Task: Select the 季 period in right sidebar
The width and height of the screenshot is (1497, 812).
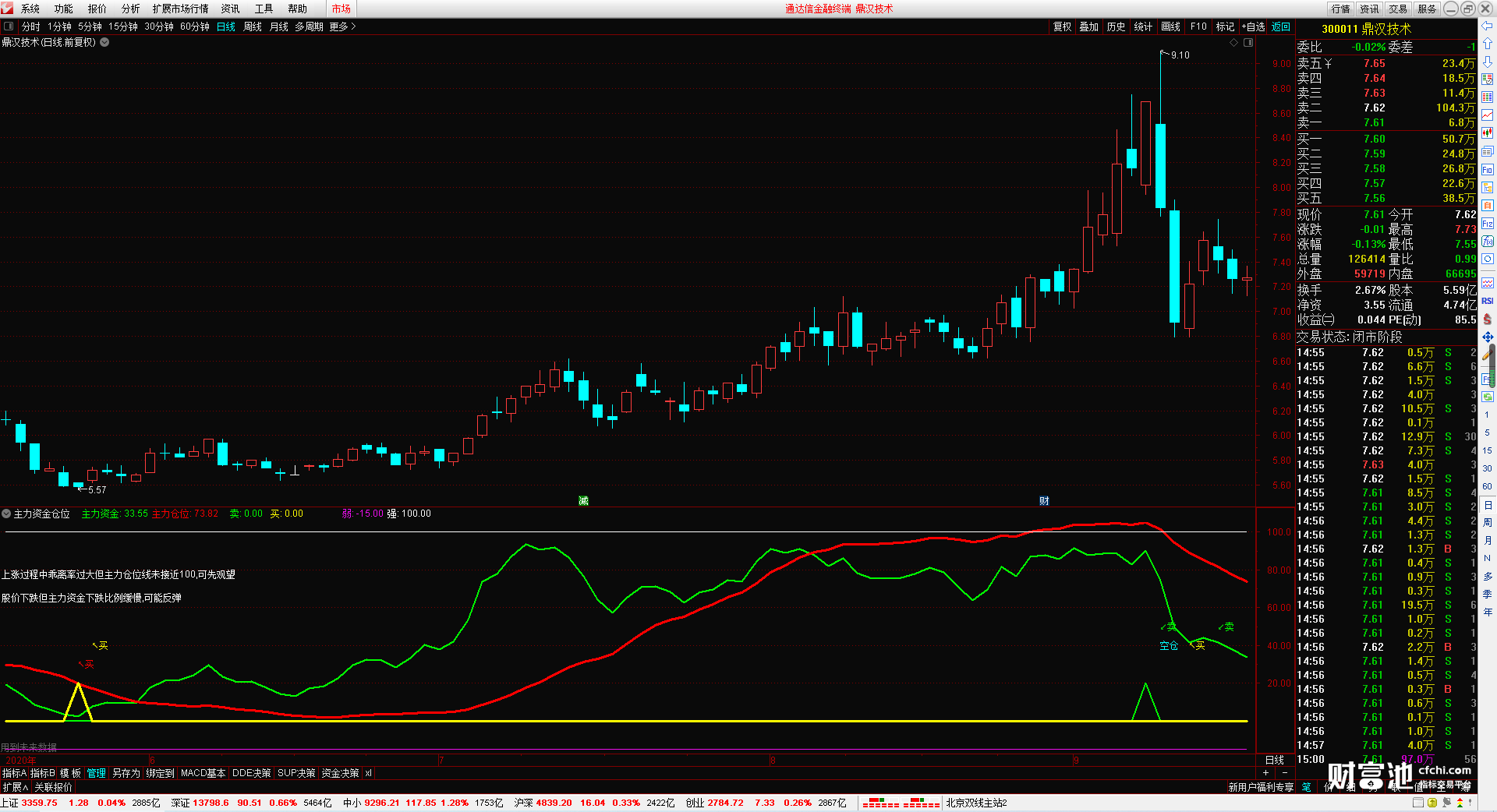Action: pos(1488,594)
